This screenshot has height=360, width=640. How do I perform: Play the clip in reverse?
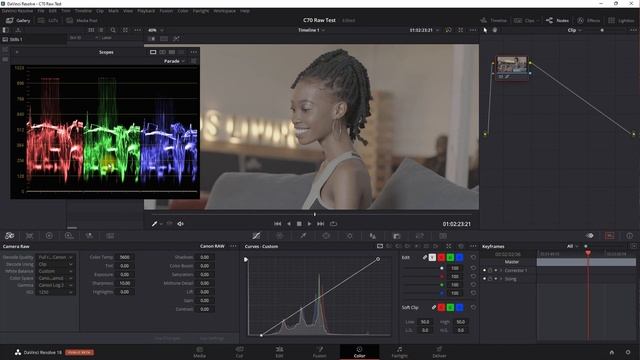click(x=289, y=224)
